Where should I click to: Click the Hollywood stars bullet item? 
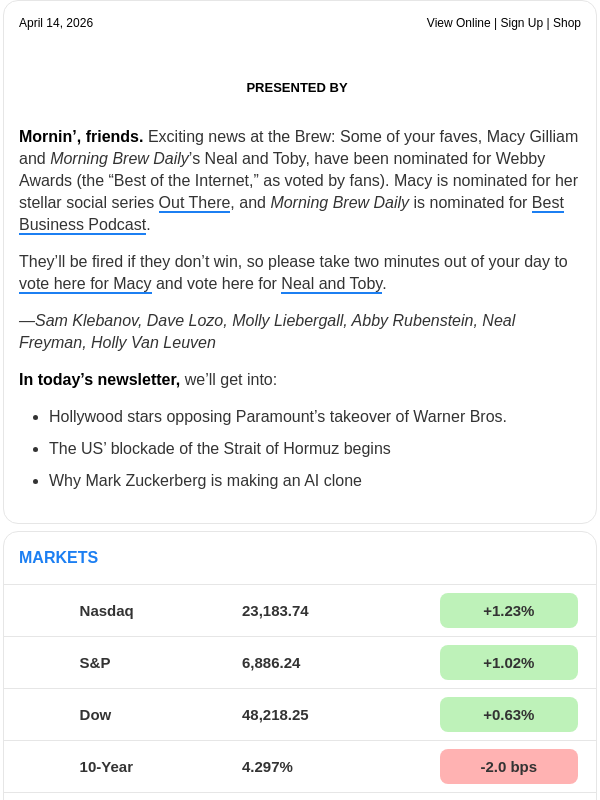(277, 417)
